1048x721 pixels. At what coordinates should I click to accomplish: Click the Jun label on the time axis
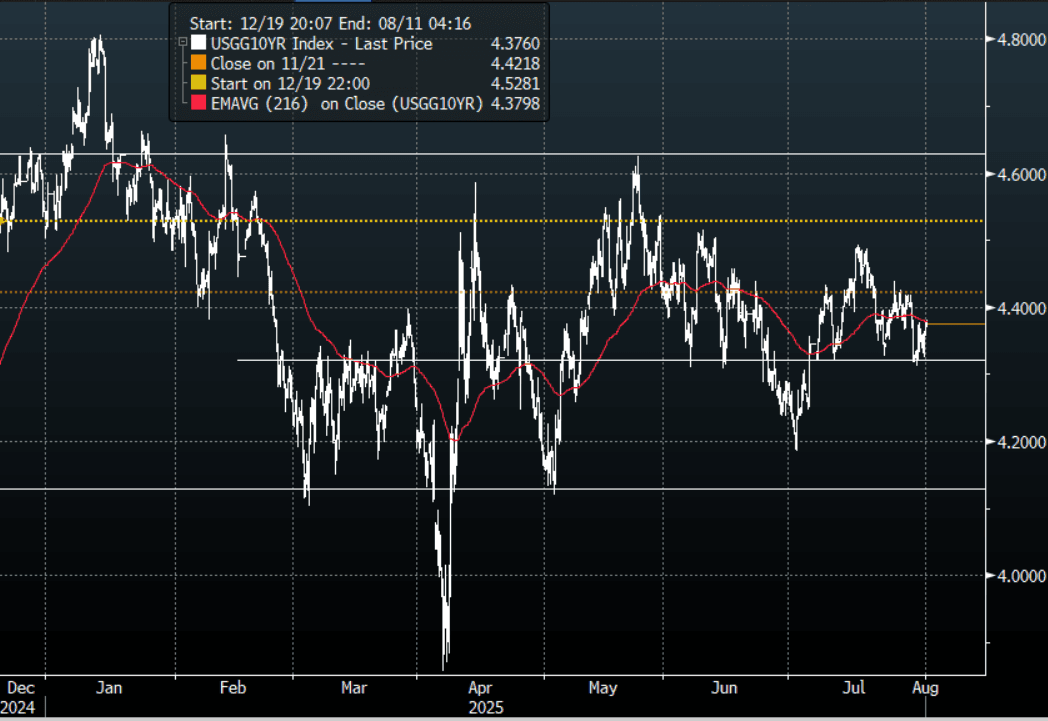coord(726,688)
